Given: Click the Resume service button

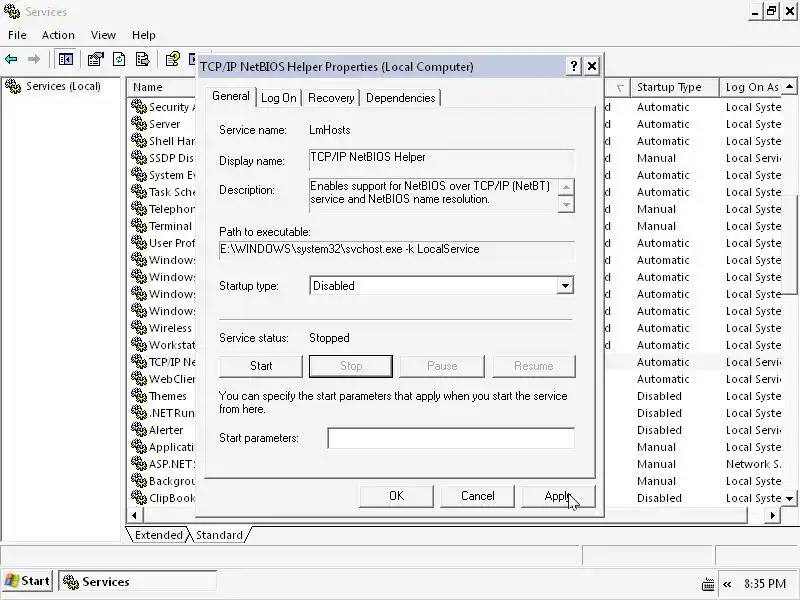Looking at the screenshot, I should click(x=534, y=366).
